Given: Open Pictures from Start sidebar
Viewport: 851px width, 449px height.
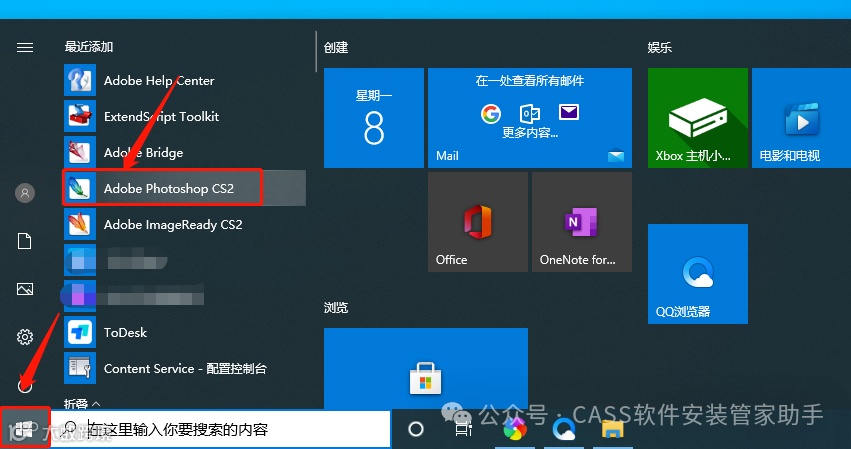Looking at the screenshot, I should pos(25,289).
